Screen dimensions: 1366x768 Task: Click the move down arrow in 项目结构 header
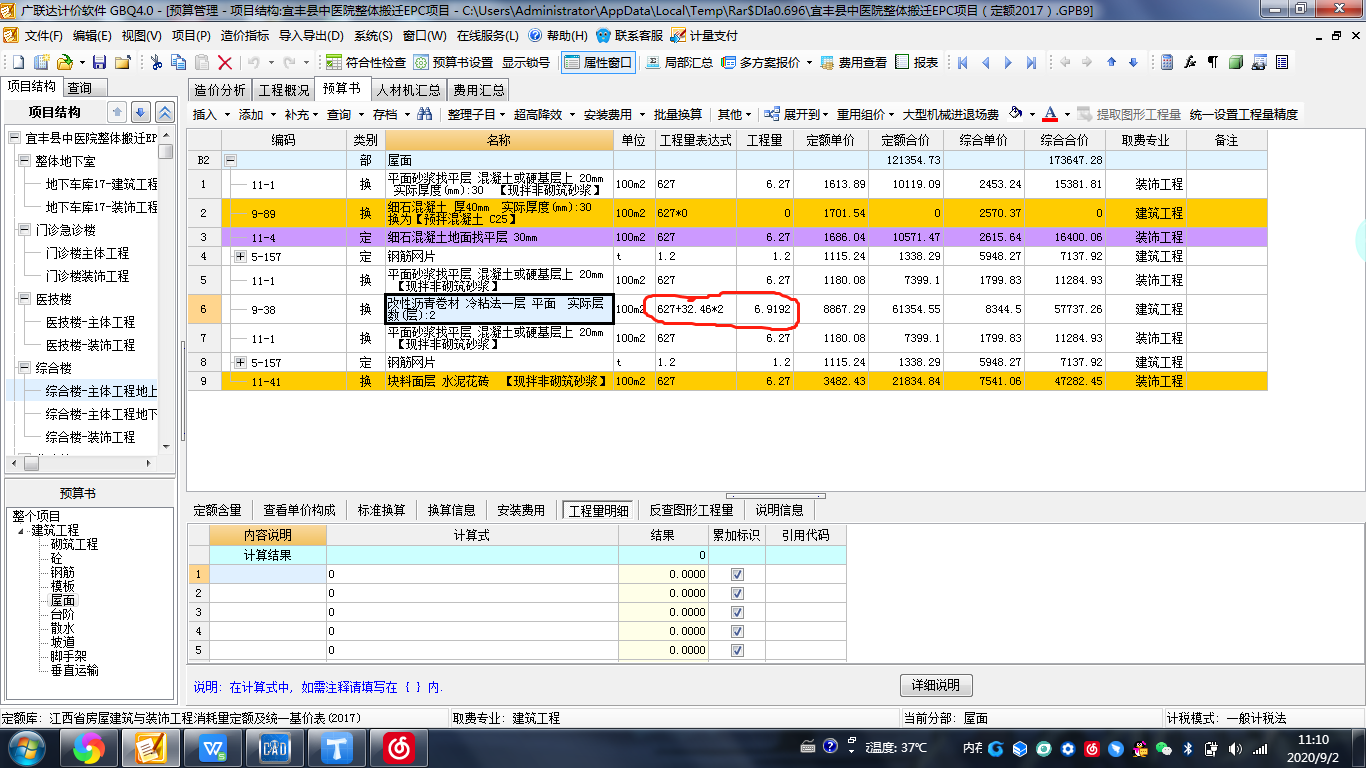[x=141, y=113]
